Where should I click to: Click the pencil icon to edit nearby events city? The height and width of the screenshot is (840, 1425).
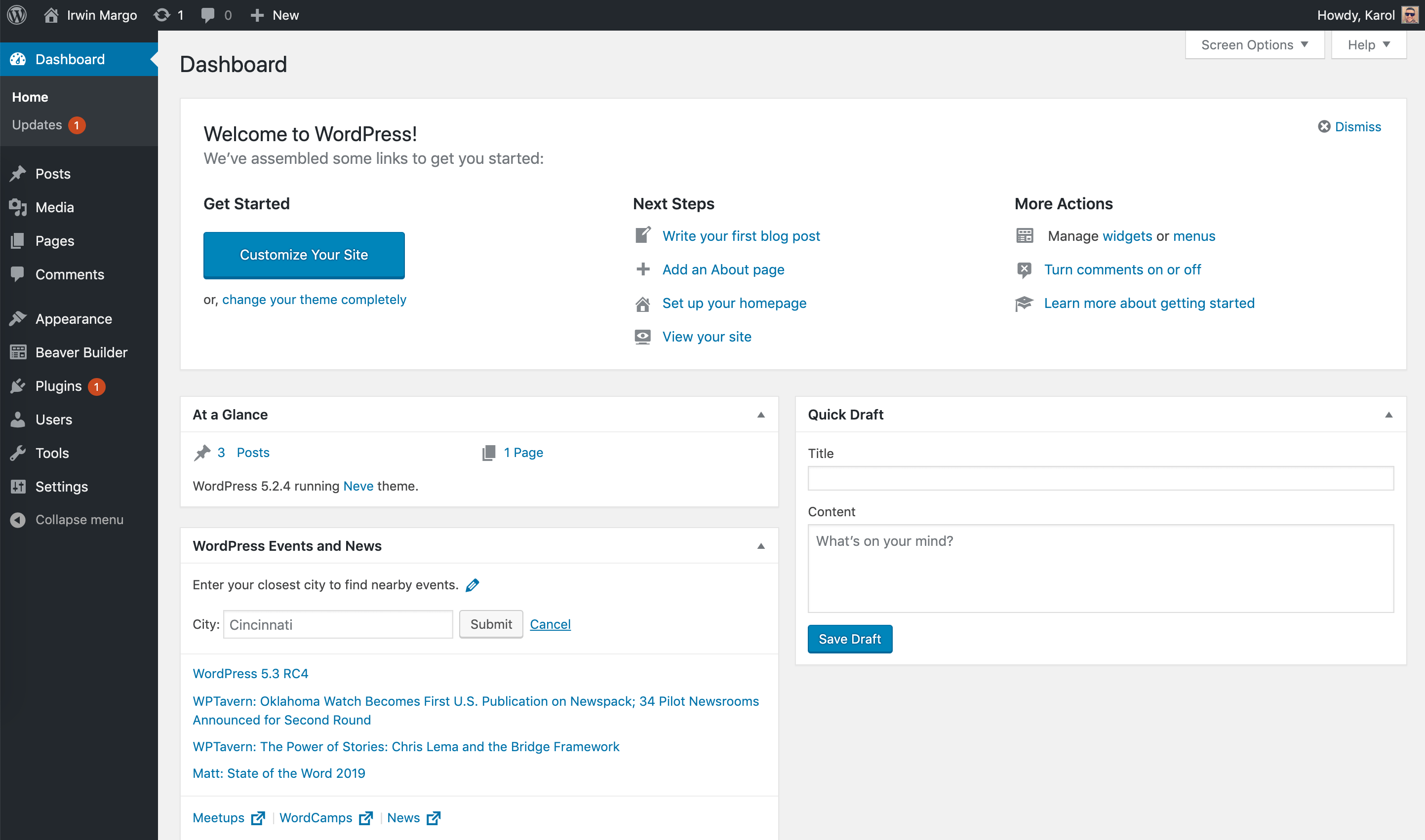[473, 585]
